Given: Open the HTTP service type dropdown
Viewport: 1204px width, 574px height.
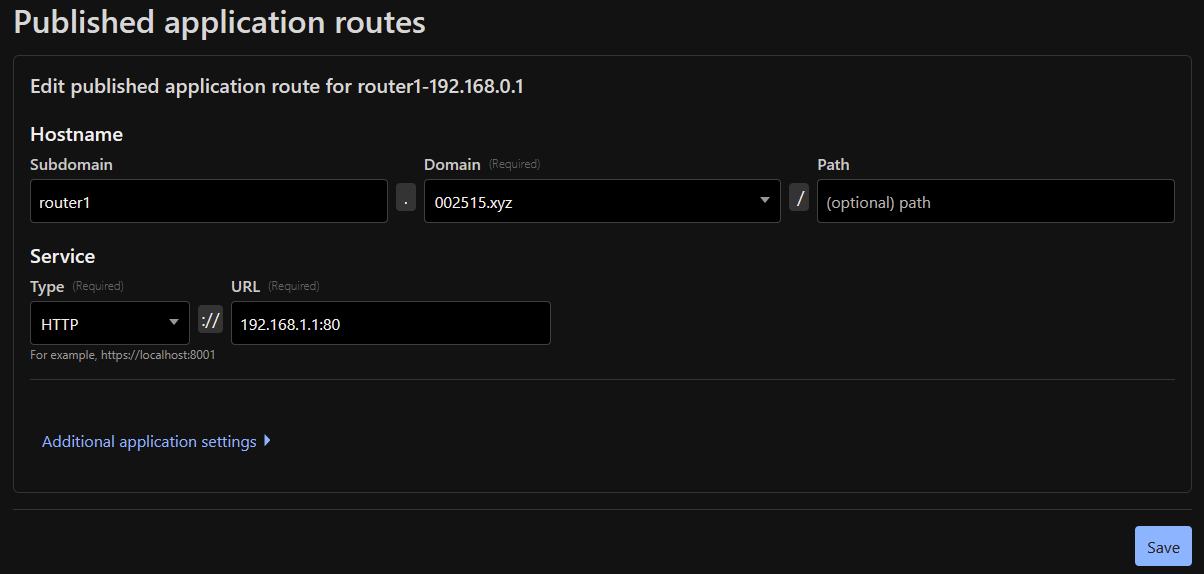Looking at the screenshot, I should [x=109, y=323].
